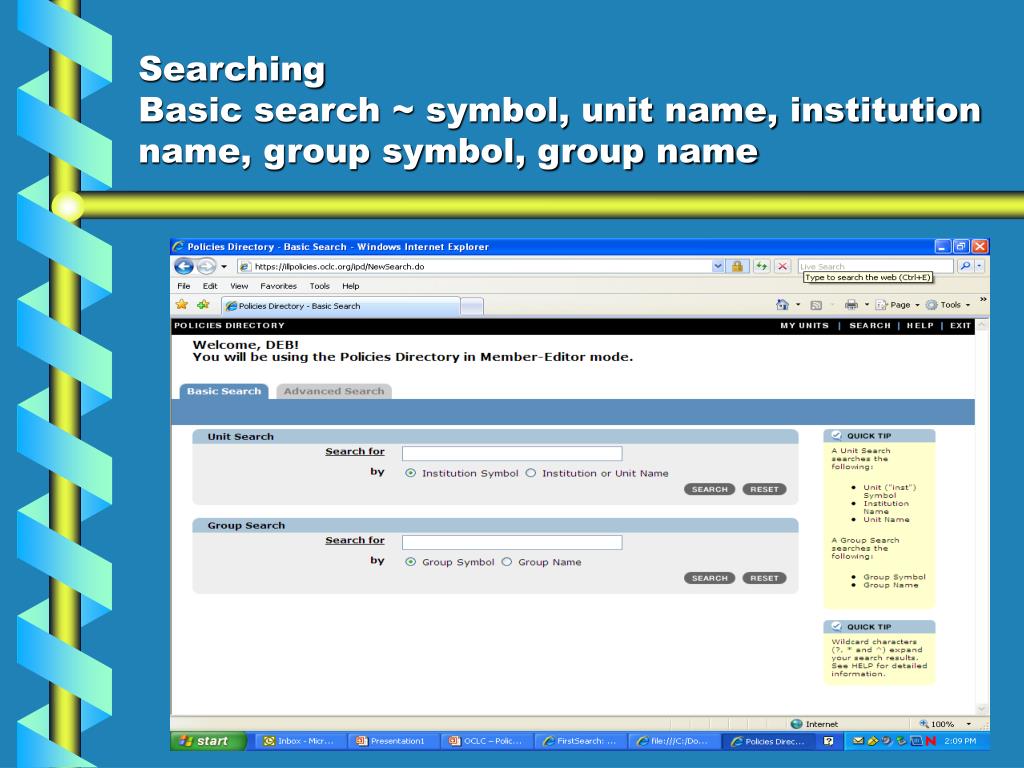Click the Page icon in the command bar
Screen dimensions: 1024x768
[882, 305]
